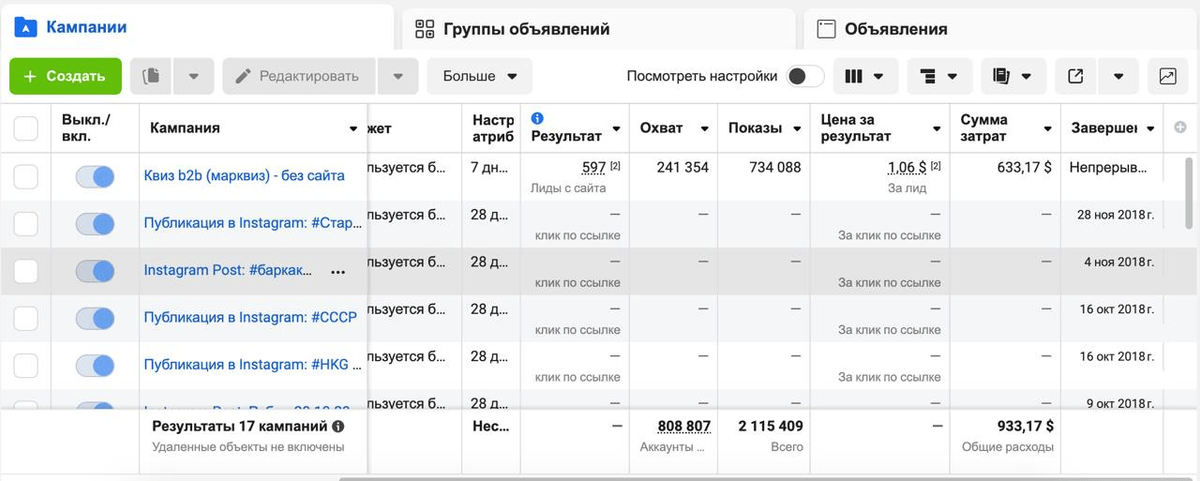Screen dimensions: 1200x481
Task: Open three-dots menu on Instagram Post row
Action: click(x=338, y=271)
